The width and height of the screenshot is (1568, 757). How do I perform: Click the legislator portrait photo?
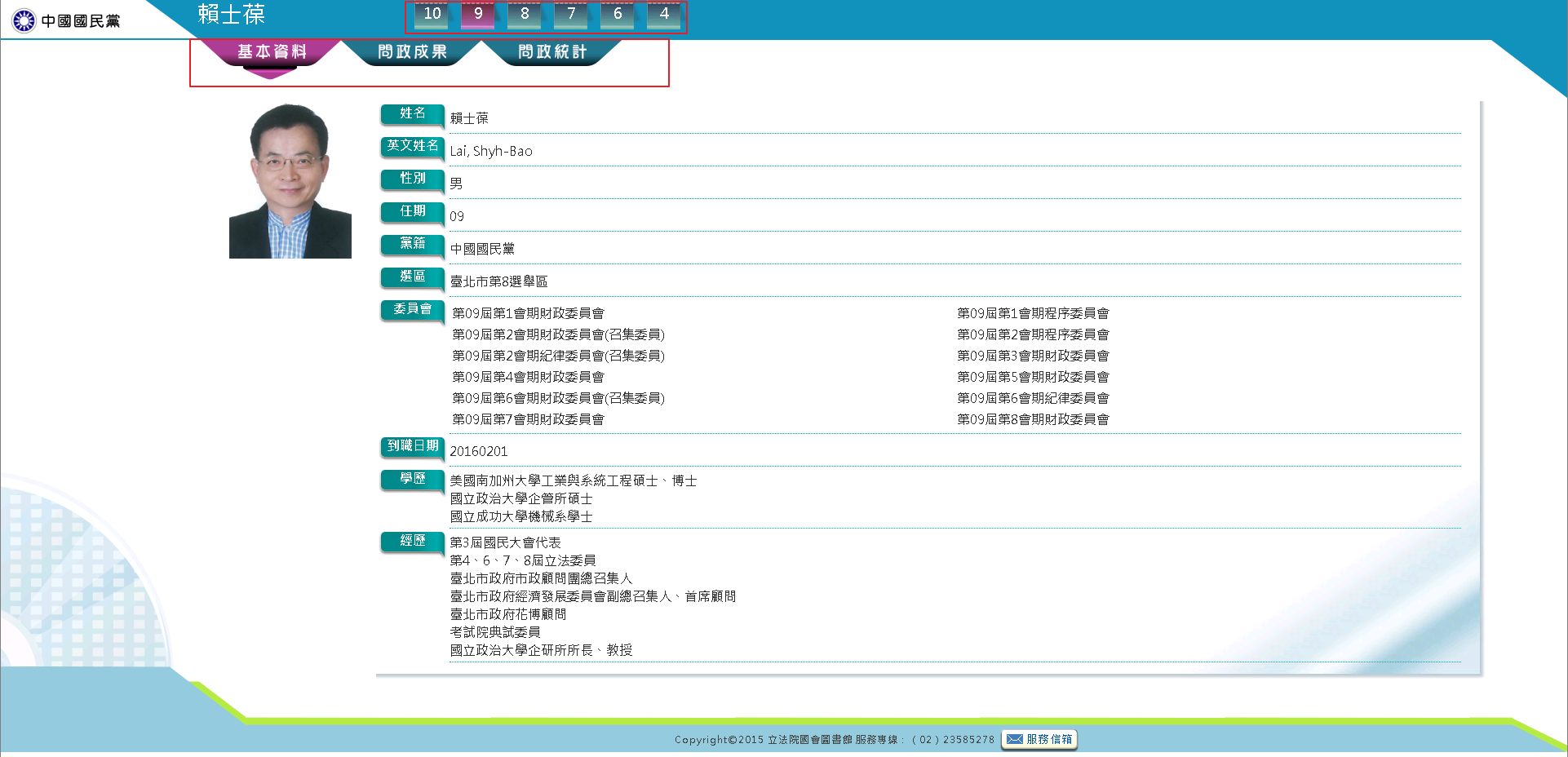pos(290,180)
